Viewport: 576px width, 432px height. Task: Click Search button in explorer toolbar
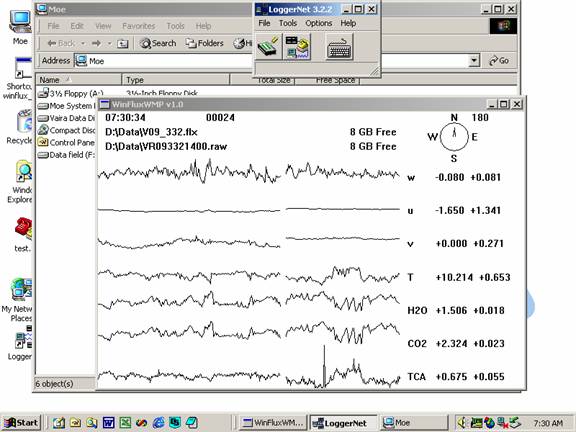158,43
